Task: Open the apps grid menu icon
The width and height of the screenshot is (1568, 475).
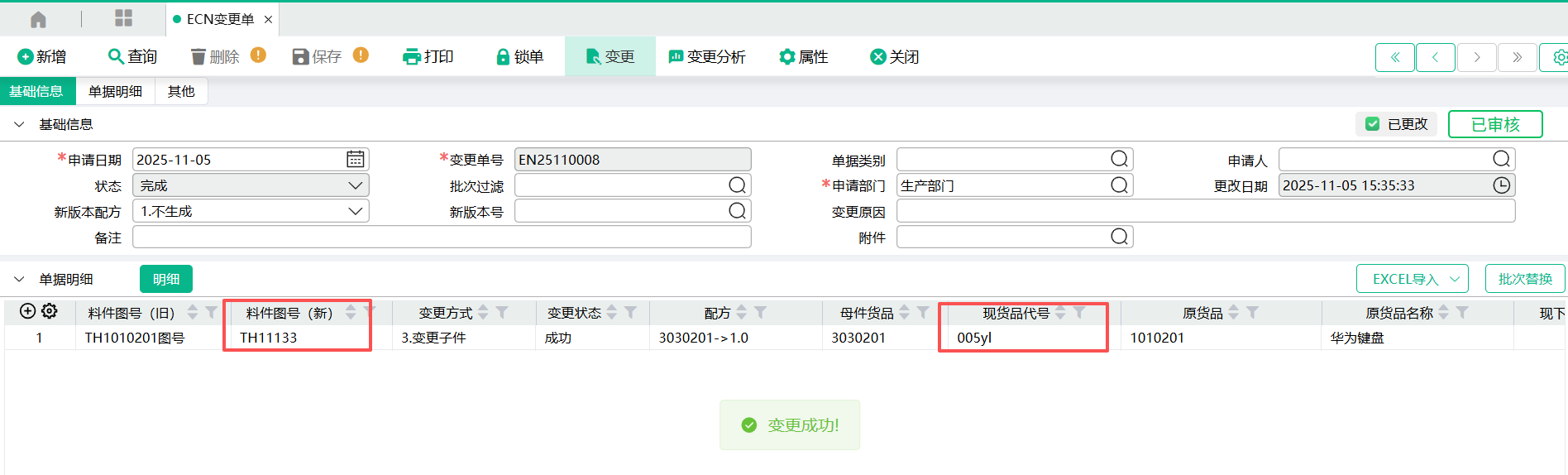Action: pyautogui.click(x=123, y=18)
